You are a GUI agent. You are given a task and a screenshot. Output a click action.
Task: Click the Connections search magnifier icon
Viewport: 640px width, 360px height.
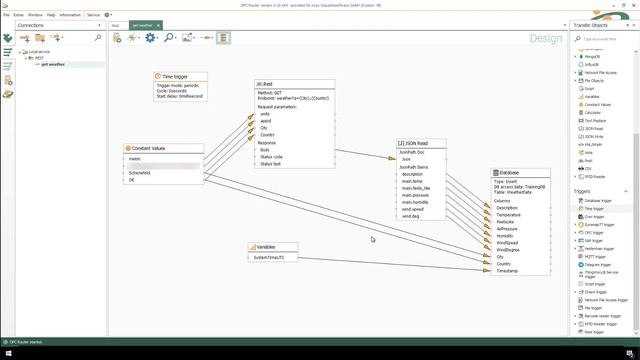(x=98, y=38)
